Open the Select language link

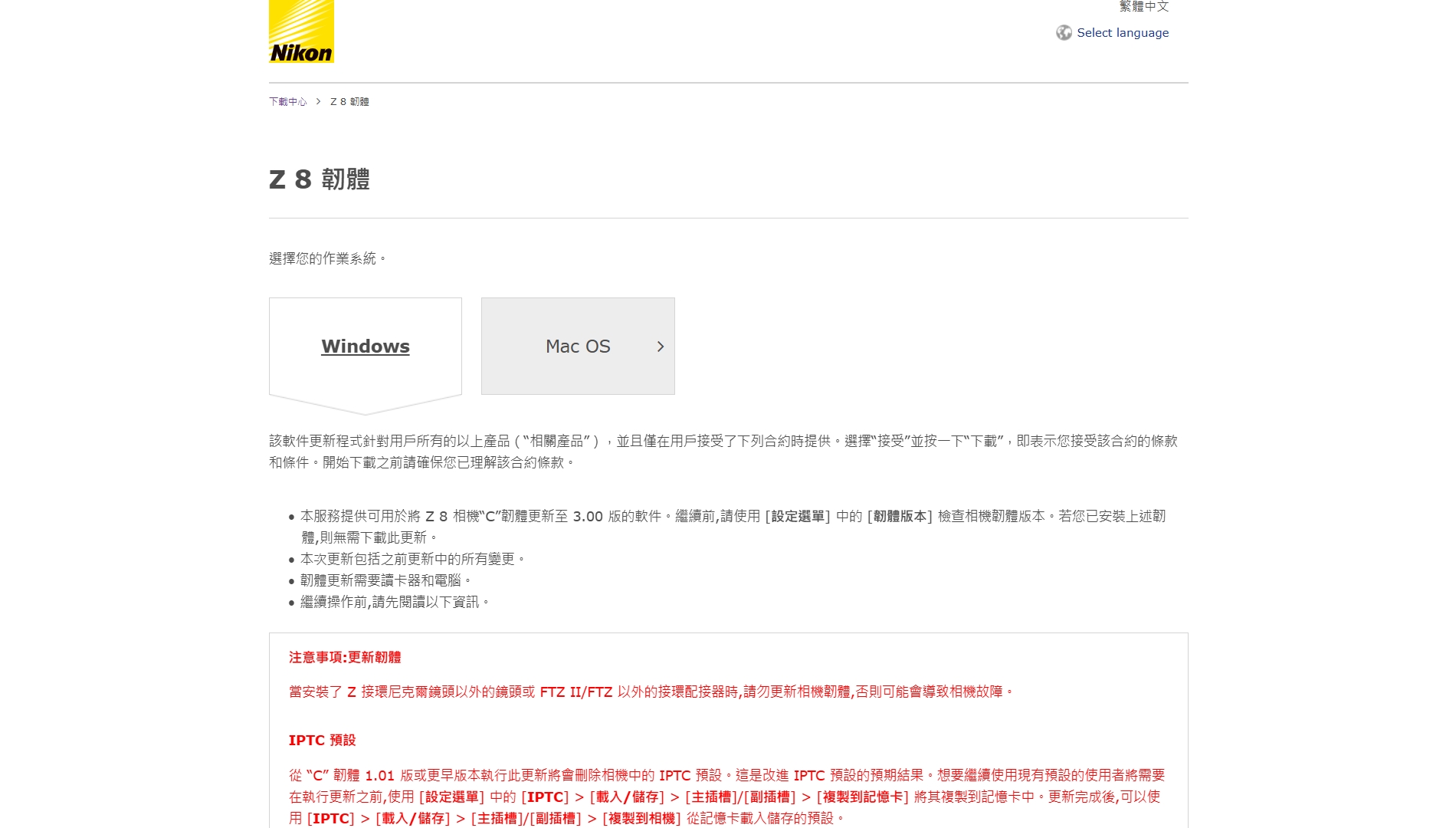(1123, 33)
